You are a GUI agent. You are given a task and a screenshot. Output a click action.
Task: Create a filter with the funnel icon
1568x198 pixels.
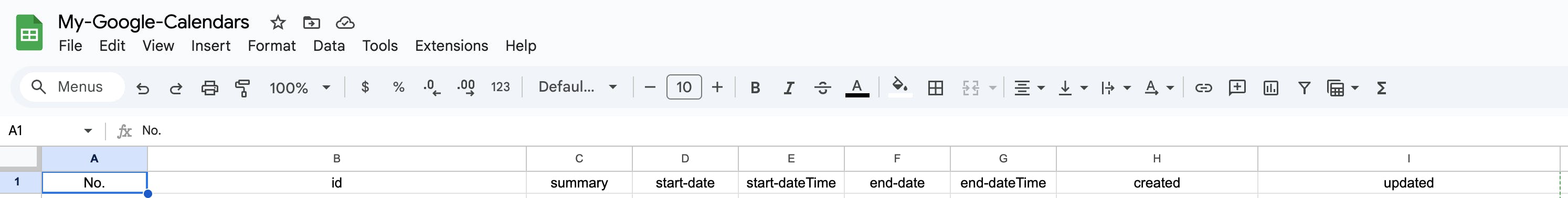[1304, 88]
